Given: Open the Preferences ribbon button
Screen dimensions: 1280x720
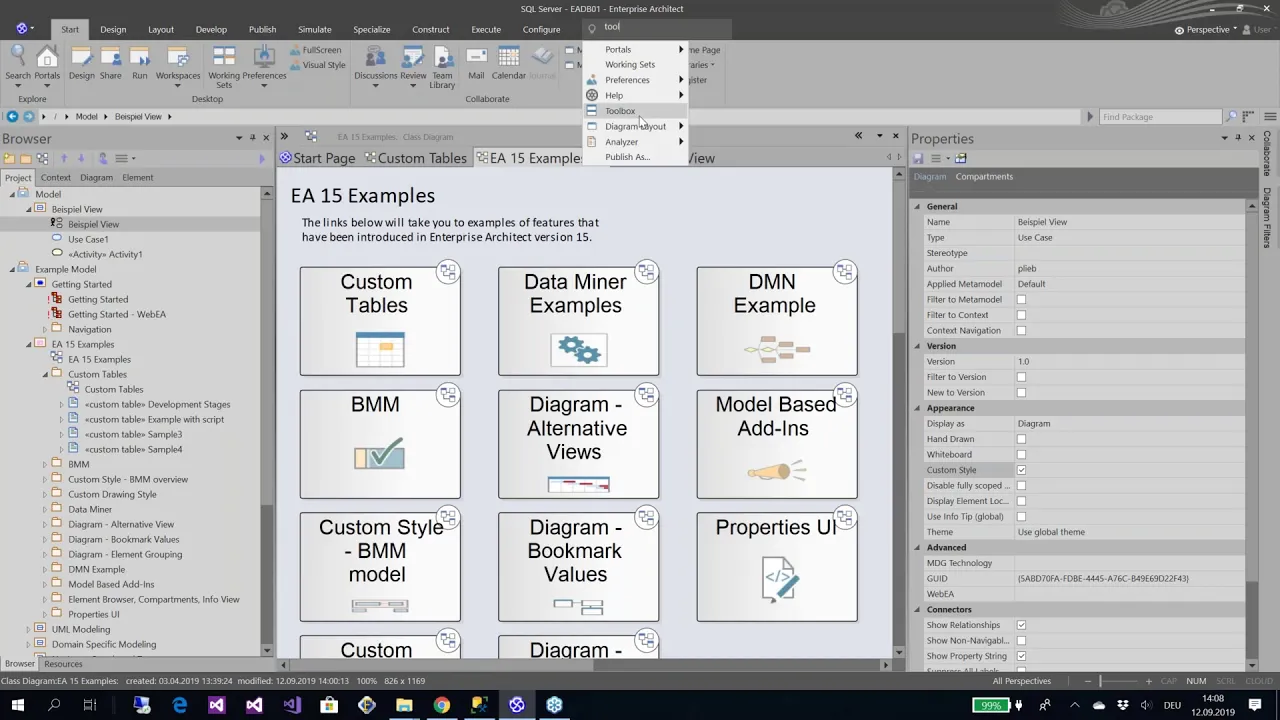Looking at the screenshot, I should tap(264, 67).
